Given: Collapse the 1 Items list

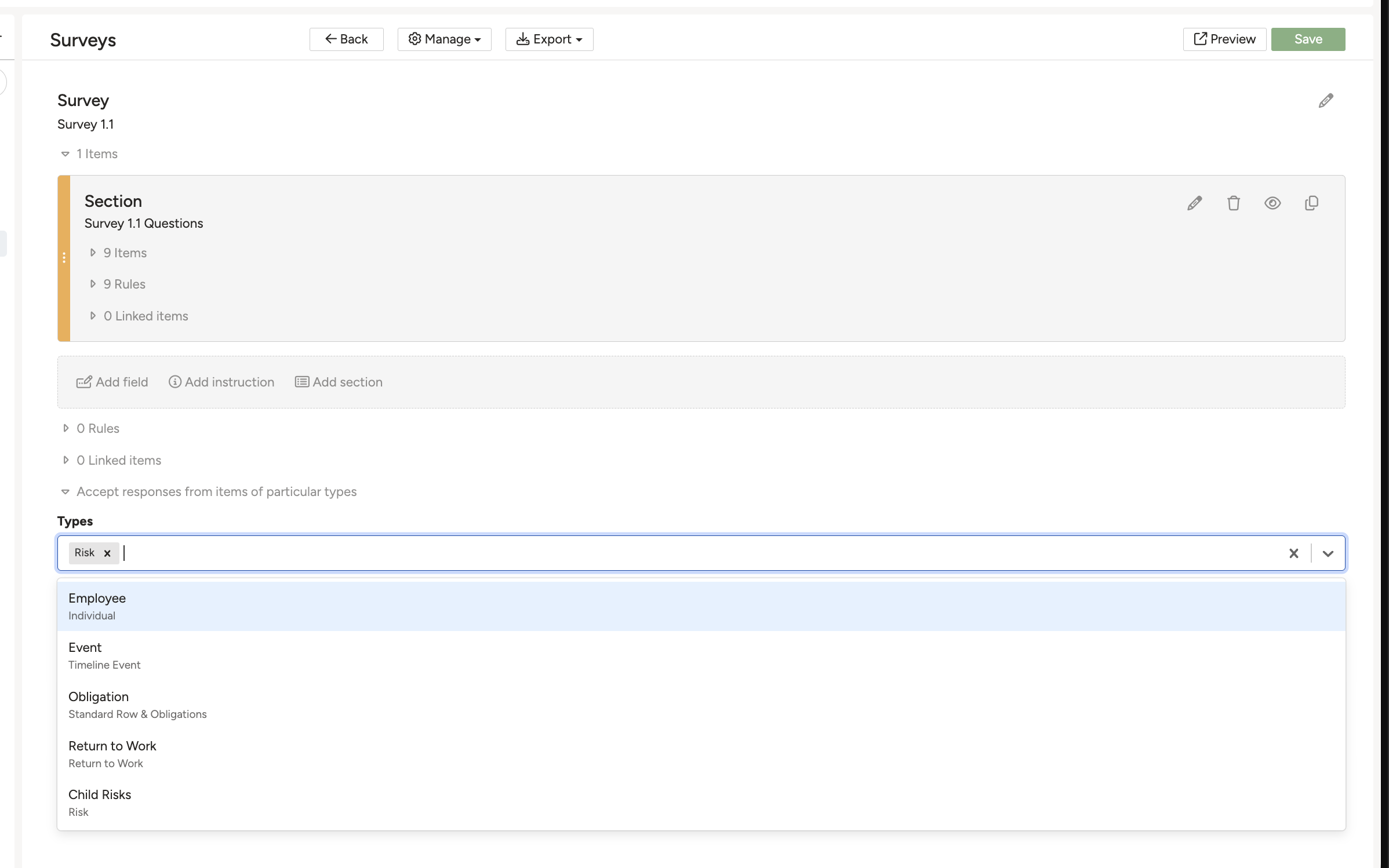Looking at the screenshot, I should tap(89, 154).
